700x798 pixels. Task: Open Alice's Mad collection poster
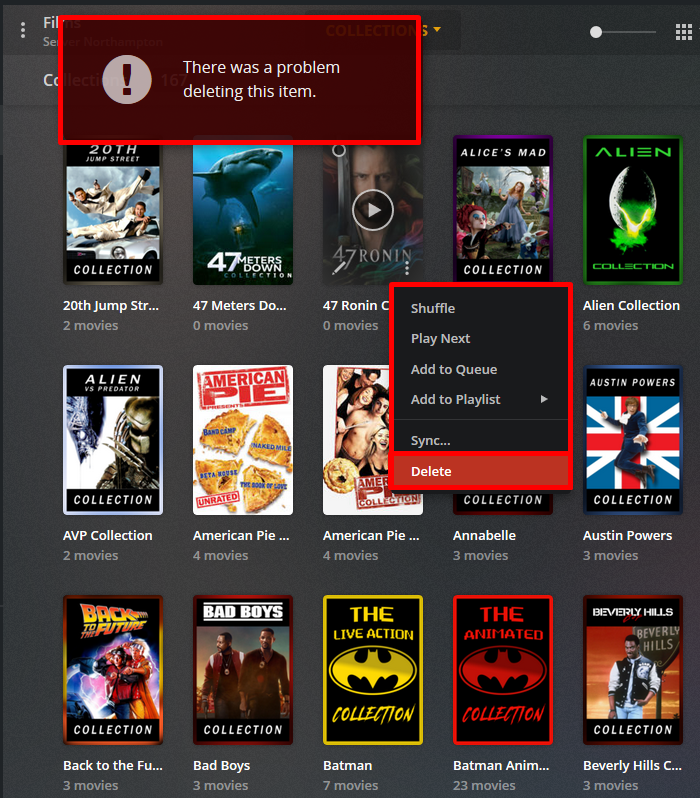[x=503, y=209]
